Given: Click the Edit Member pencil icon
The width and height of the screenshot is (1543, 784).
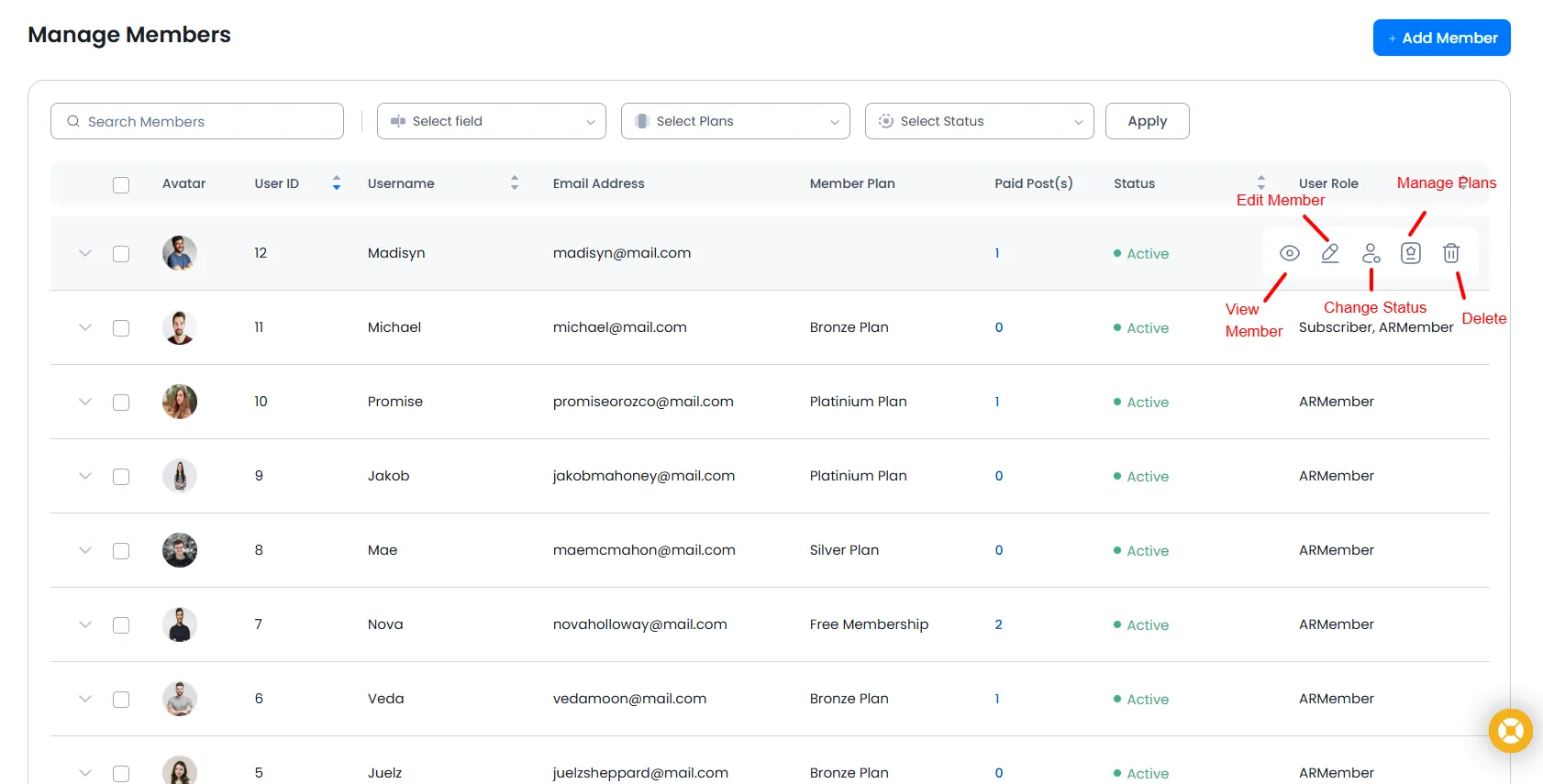Looking at the screenshot, I should (x=1329, y=253).
